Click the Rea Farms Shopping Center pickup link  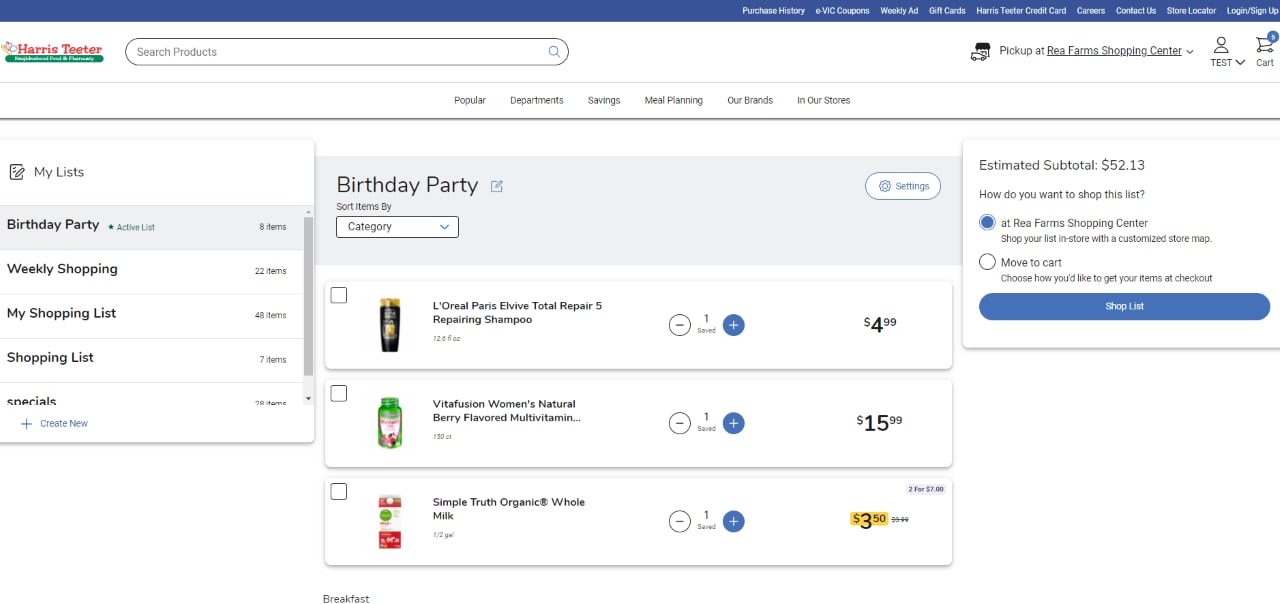1114,51
